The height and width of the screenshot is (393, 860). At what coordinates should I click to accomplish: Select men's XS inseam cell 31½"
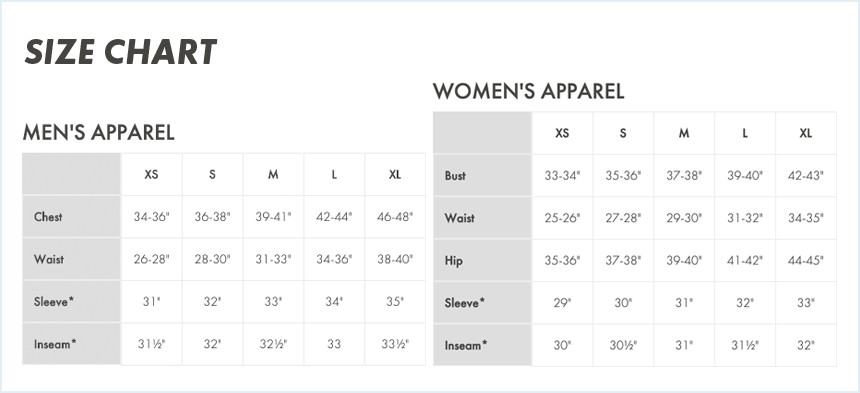click(151, 344)
